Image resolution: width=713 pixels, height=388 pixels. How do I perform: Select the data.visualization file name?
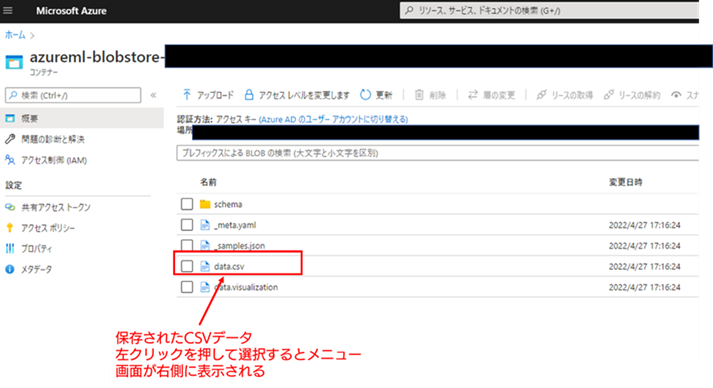click(246, 287)
